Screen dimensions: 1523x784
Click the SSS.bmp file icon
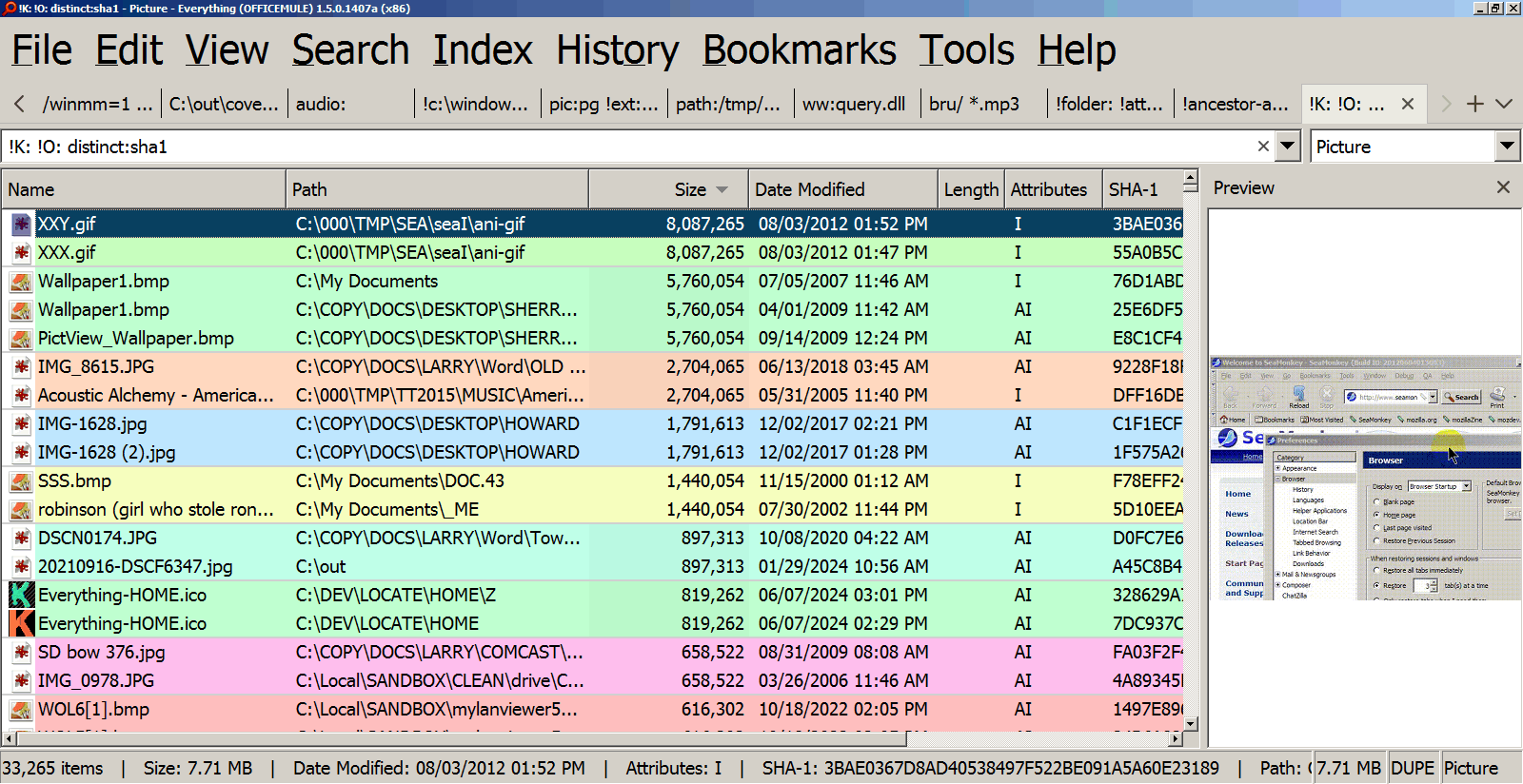point(21,481)
